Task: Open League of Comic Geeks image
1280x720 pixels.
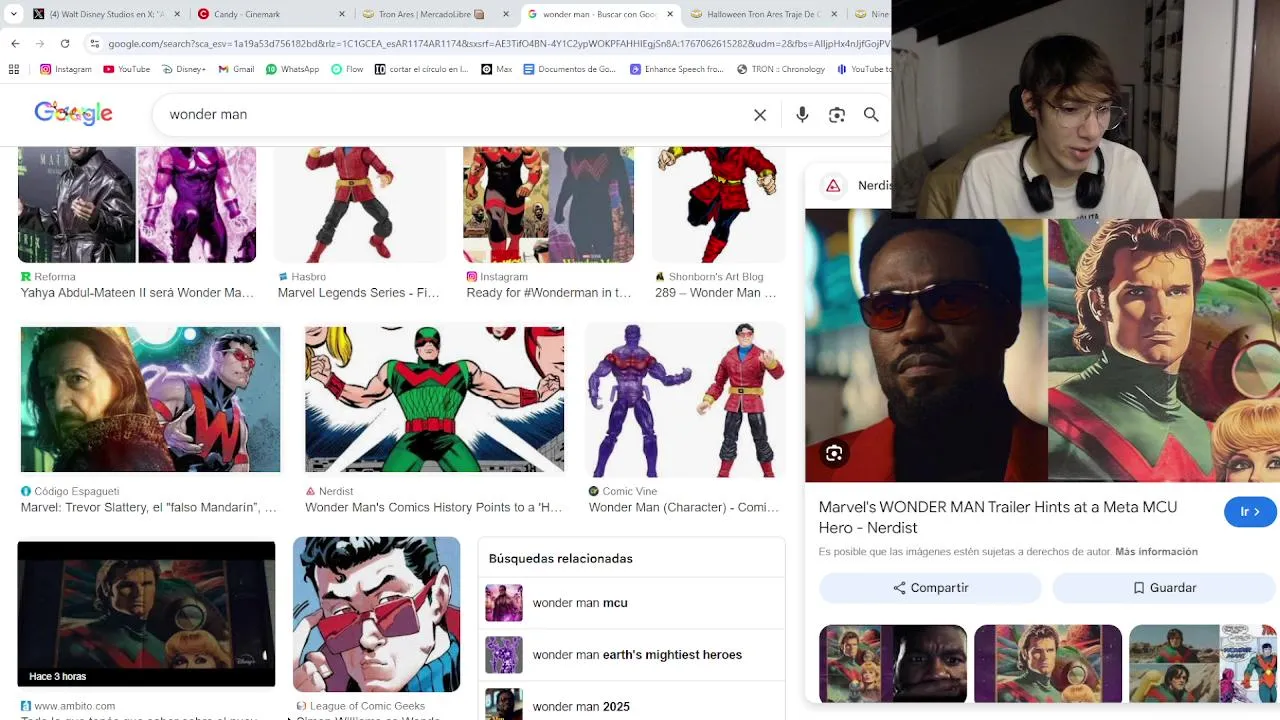Action: pos(376,614)
